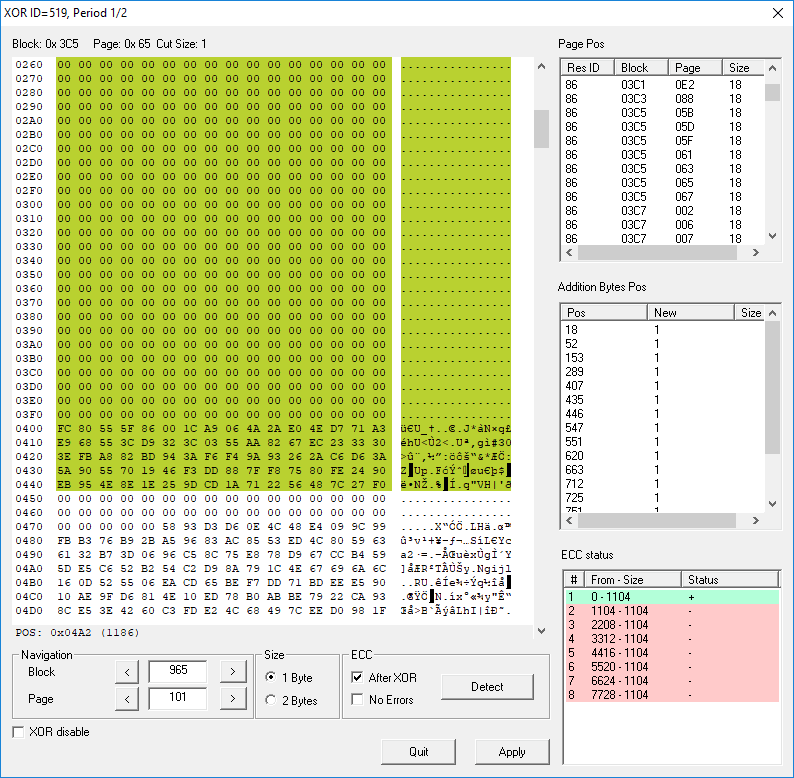Screen dimensions: 794x778
Task: Click previous Page arrow button
Action: (127, 699)
